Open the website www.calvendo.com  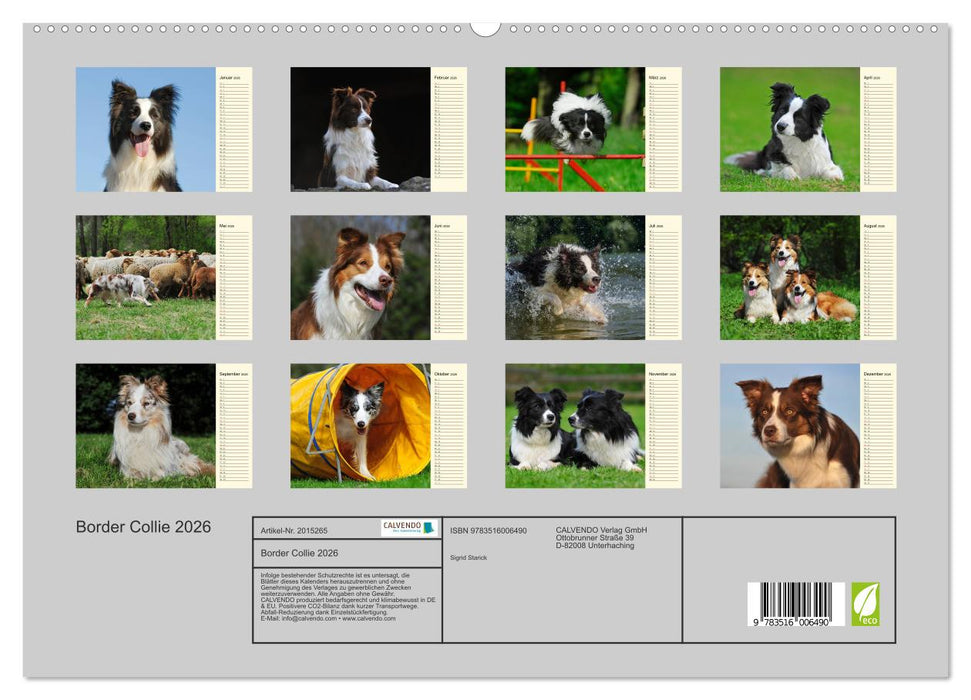click(370, 618)
